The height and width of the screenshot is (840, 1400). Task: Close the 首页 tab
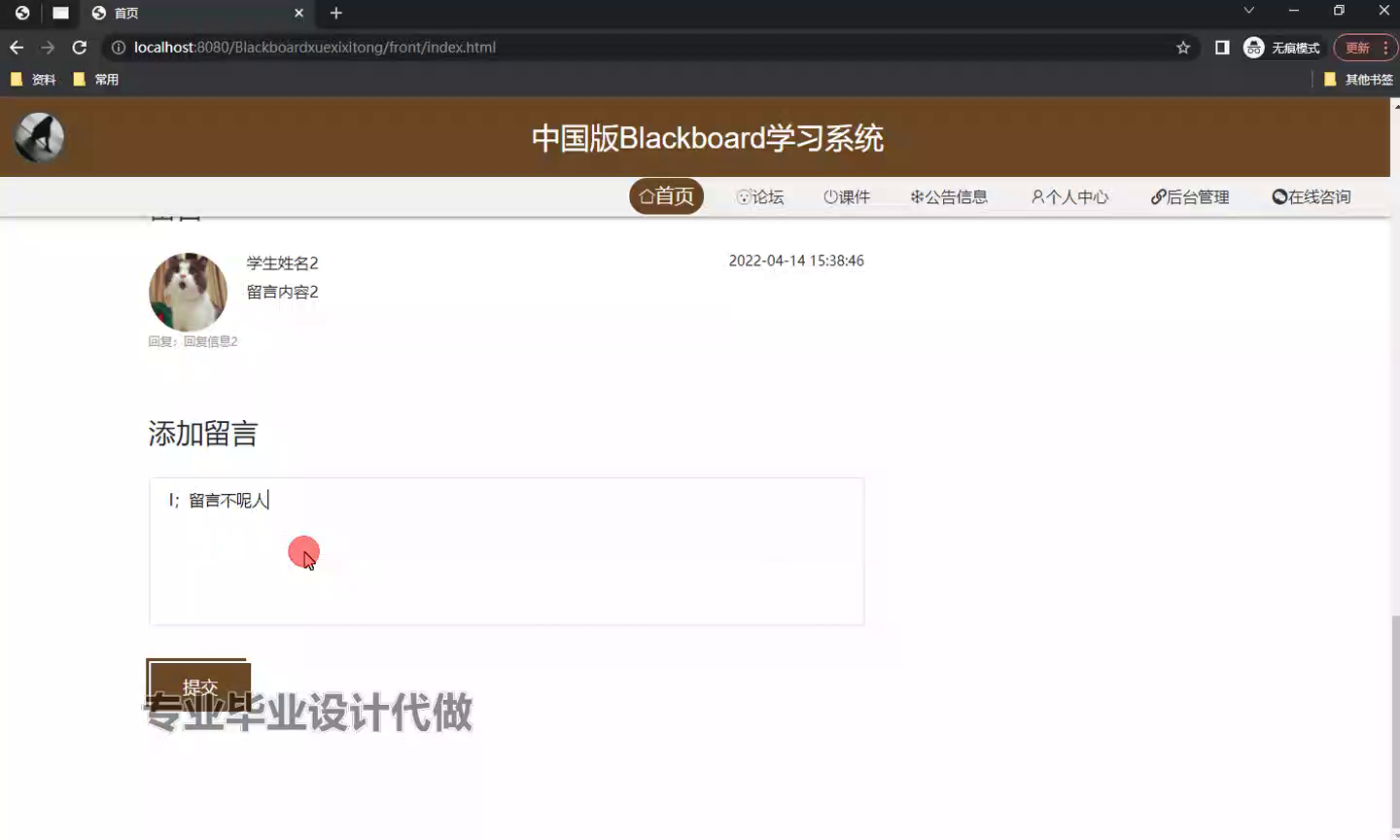298,13
